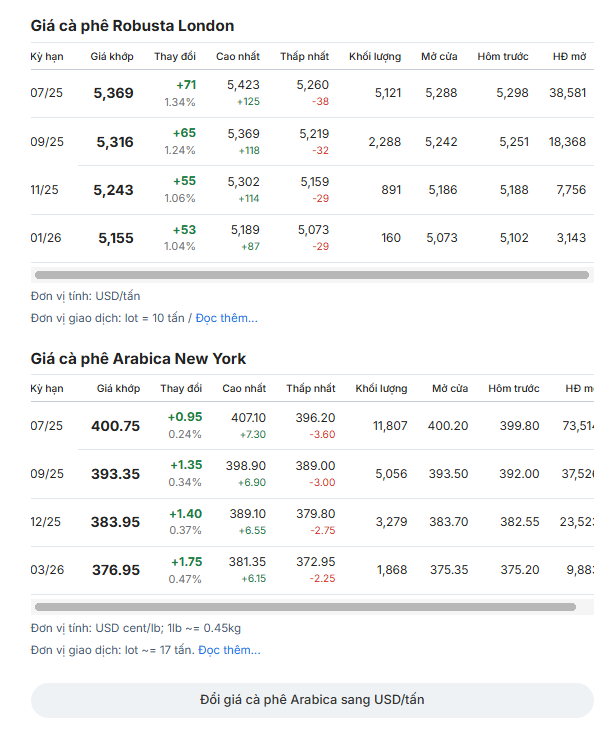Click 'Giá cà phê Robusta London' heading
The image size is (610, 735).
click(132, 26)
